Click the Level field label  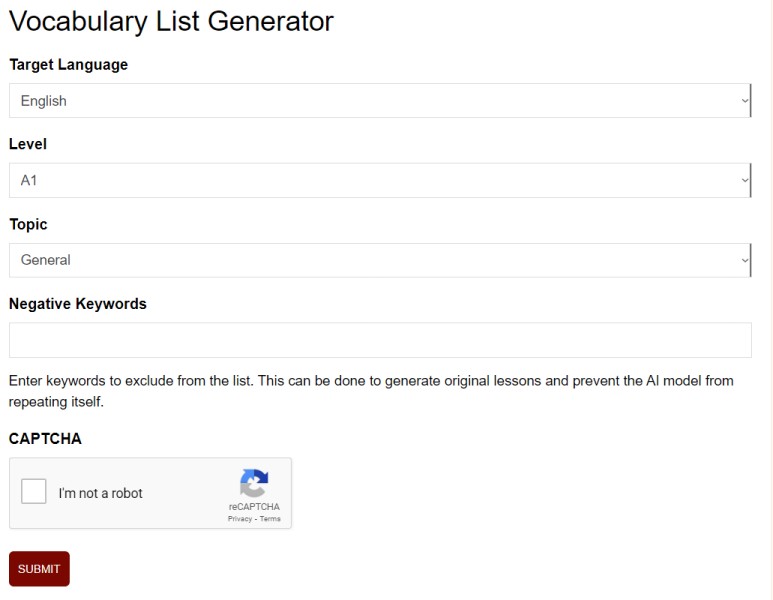click(28, 144)
